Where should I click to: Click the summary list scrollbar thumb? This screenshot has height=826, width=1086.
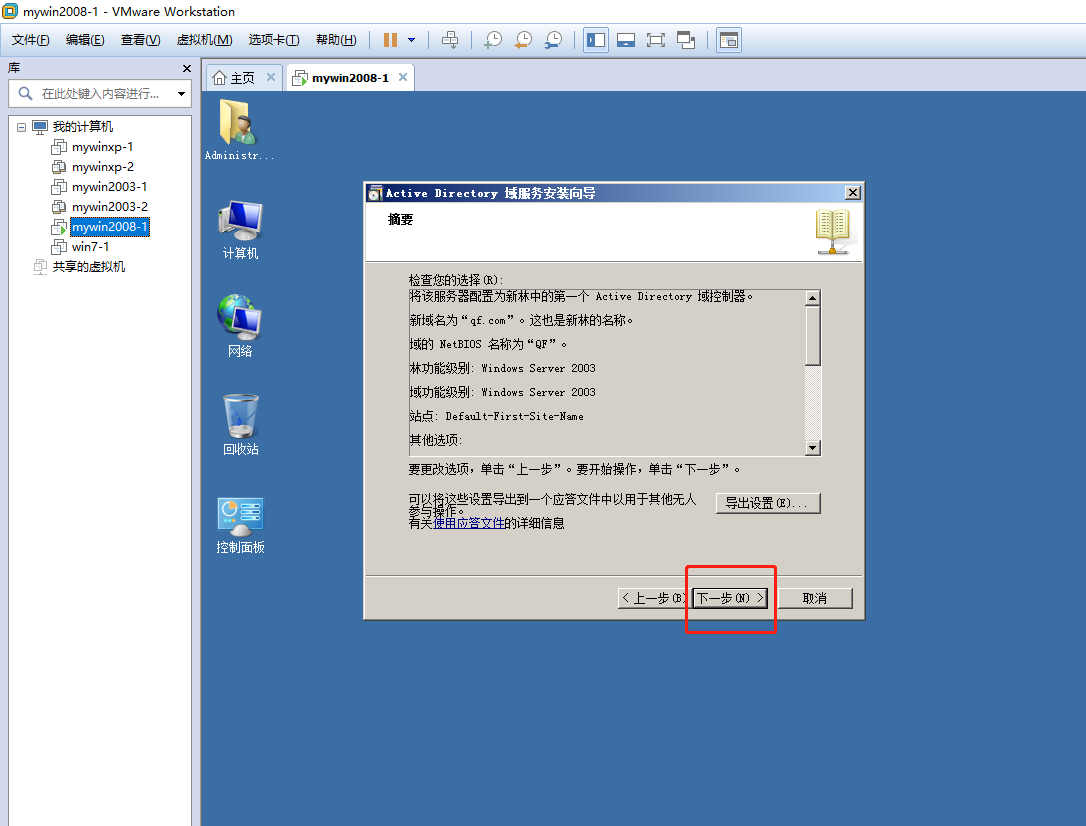(813, 335)
